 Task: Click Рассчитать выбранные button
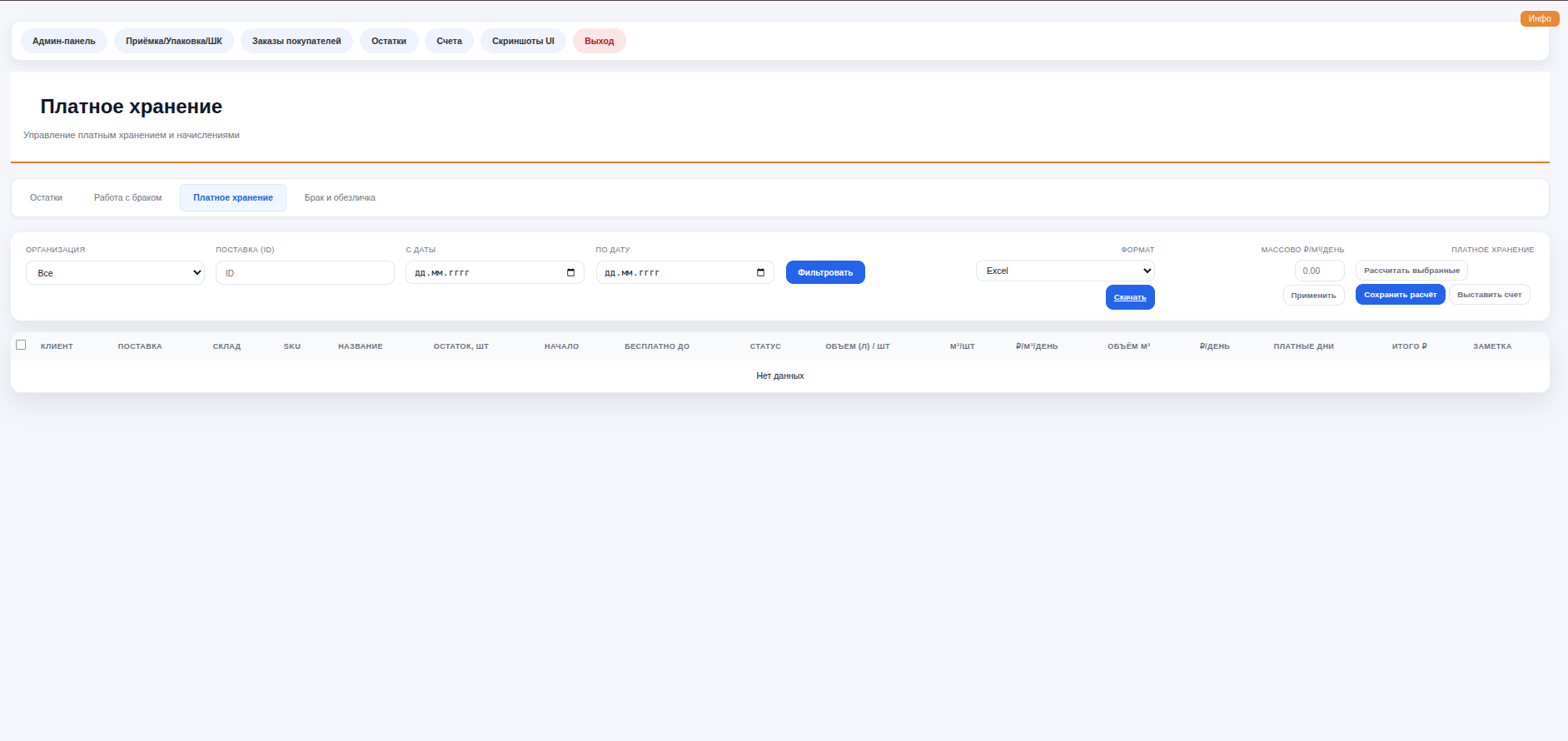(1411, 271)
